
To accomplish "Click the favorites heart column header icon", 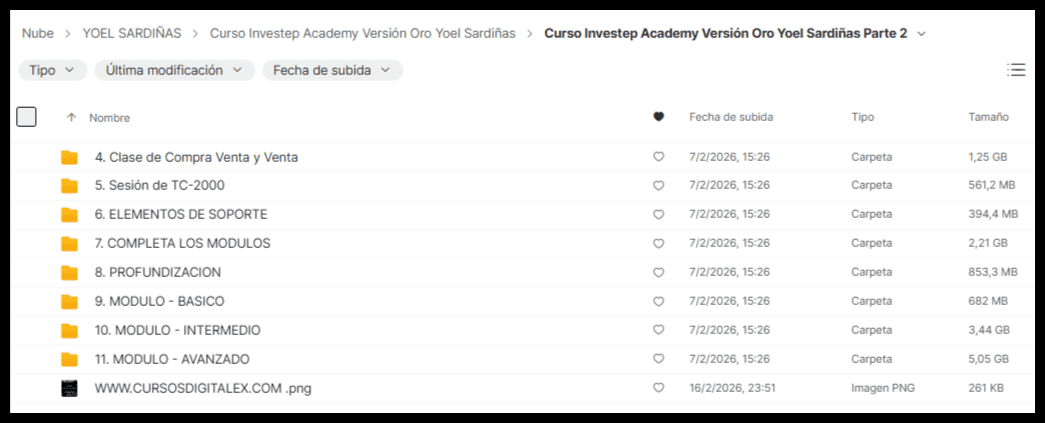I will [x=658, y=117].
